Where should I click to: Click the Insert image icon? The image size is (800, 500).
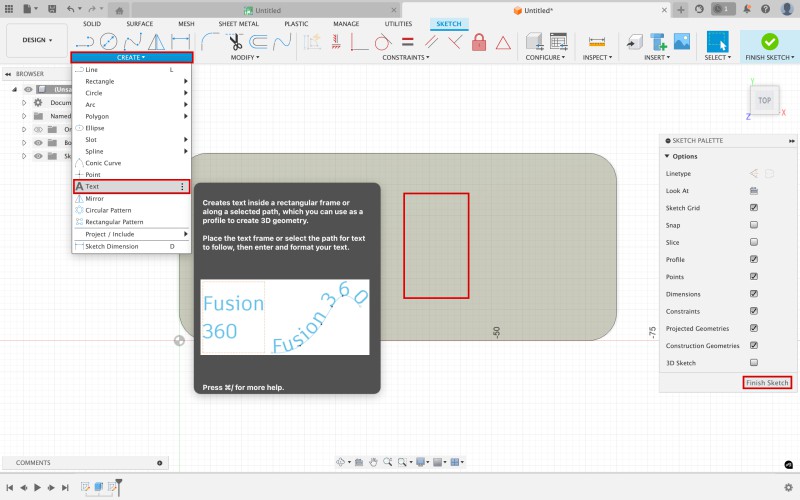pos(682,42)
